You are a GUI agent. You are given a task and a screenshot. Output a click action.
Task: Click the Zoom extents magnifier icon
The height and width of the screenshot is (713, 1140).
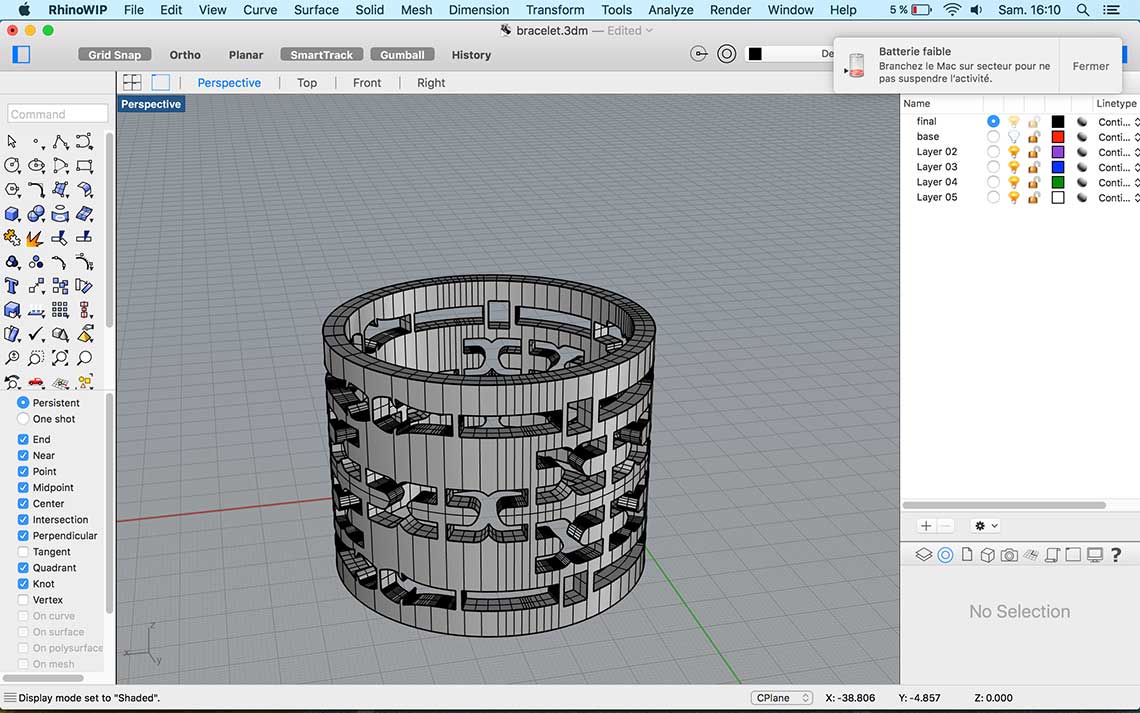60,358
